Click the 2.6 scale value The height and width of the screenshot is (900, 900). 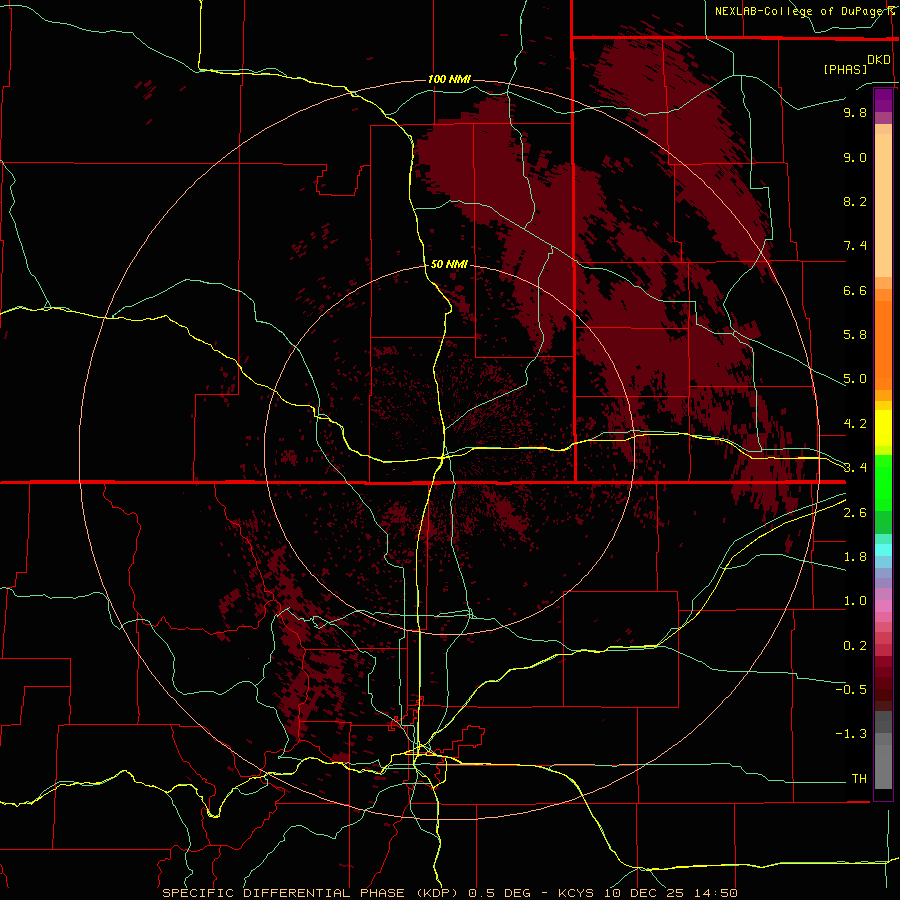pyautogui.click(x=855, y=513)
